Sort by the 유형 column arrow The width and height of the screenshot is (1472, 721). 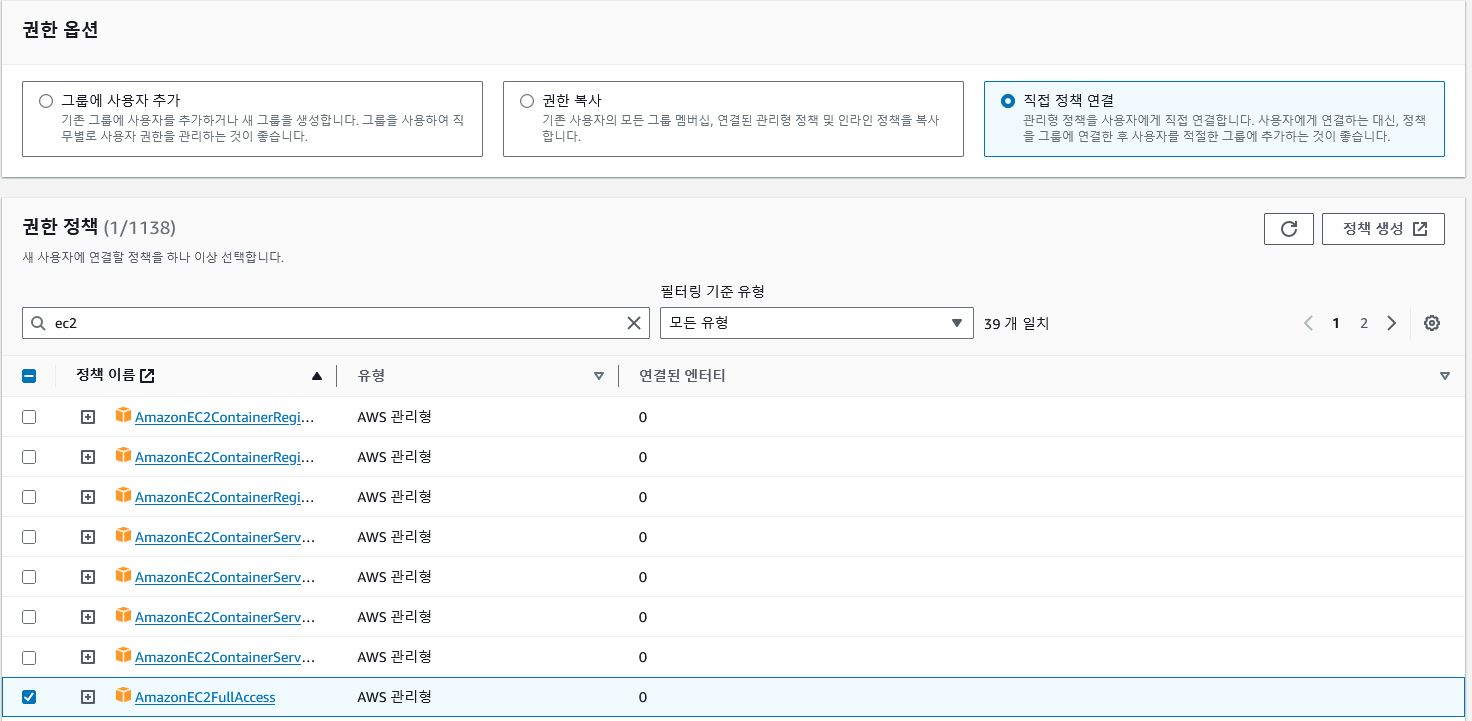599,376
